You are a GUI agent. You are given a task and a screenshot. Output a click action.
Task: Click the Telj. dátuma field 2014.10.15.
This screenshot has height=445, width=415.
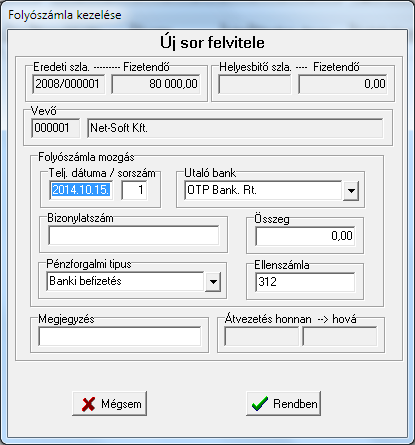[81, 190]
